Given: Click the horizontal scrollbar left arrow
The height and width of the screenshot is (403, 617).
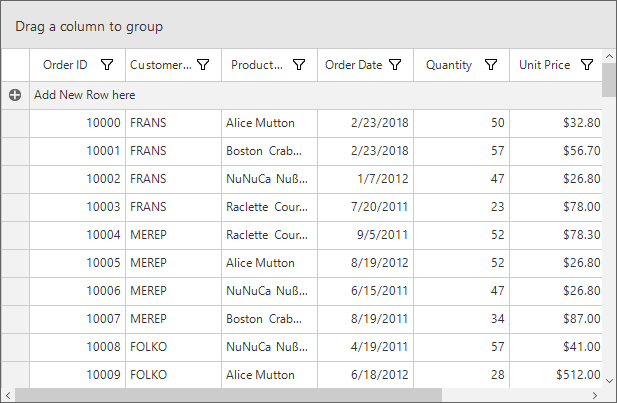Looking at the screenshot, I should pos(8,395).
